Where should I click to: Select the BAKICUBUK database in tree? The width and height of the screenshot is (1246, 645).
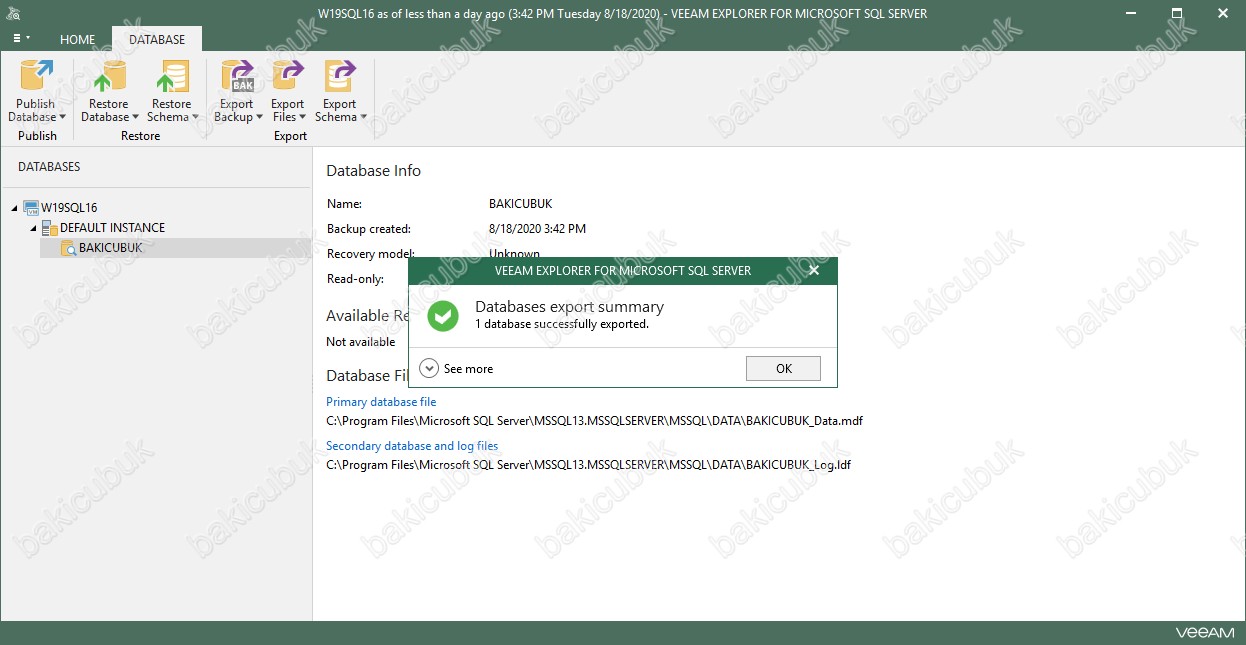(110, 248)
